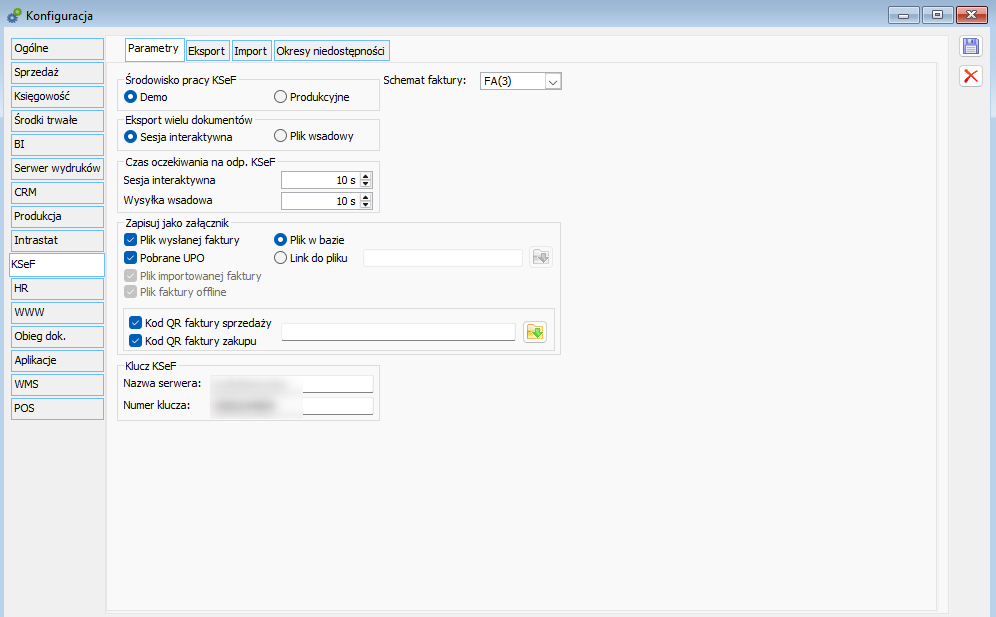Image resolution: width=996 pixels, height=617 pixels.
Task: Click the Link do pliku path field
Action: [443, 257]
